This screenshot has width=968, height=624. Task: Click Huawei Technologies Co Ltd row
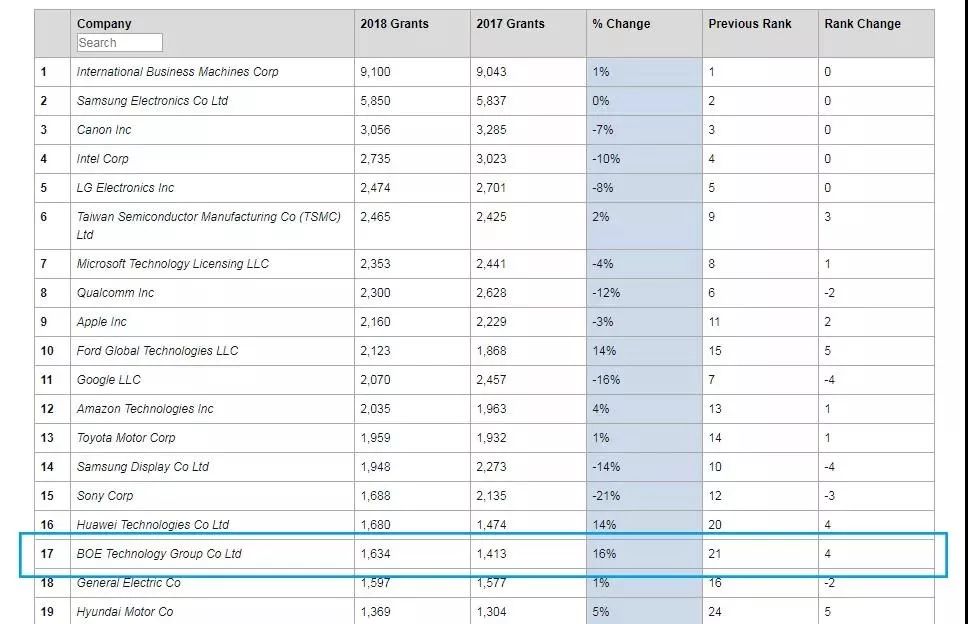[153, 525]
